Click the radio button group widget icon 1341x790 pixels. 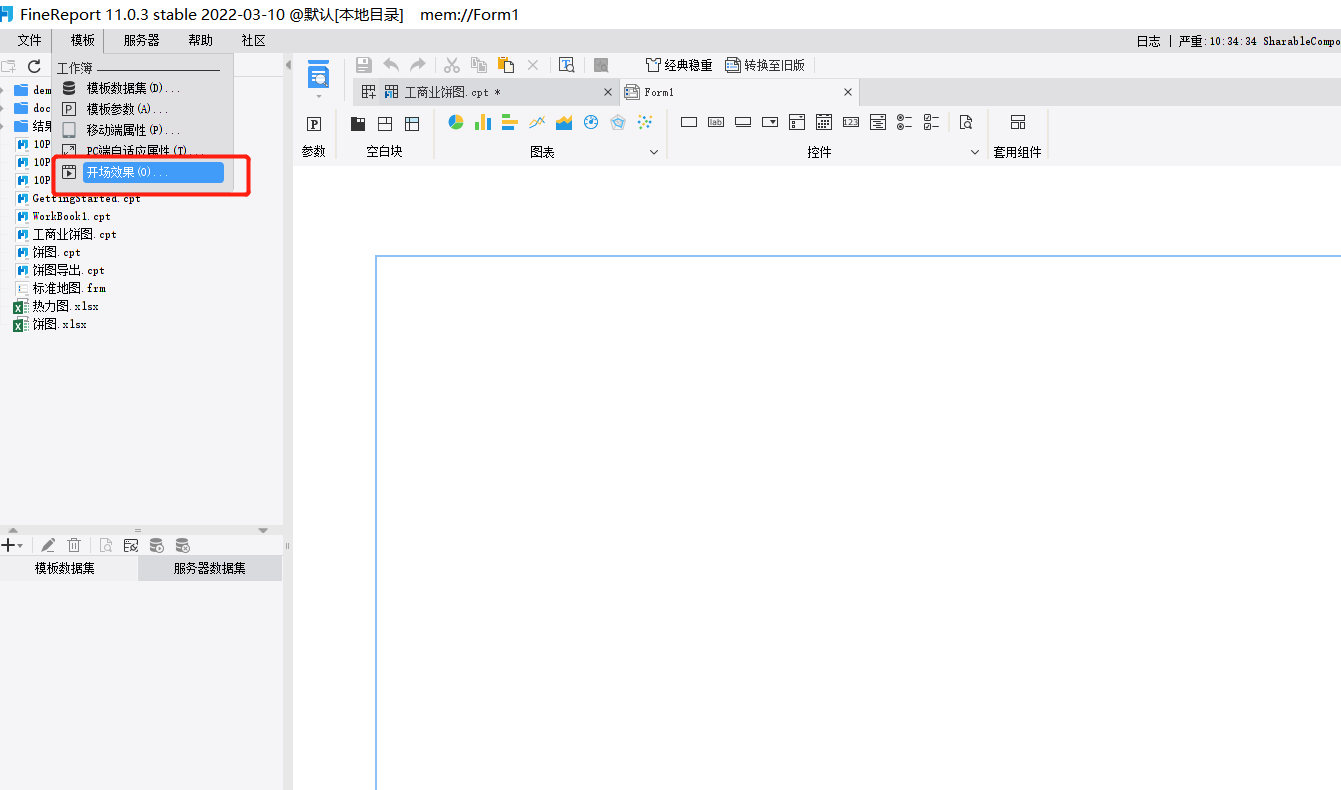click(x=905, y=122)
